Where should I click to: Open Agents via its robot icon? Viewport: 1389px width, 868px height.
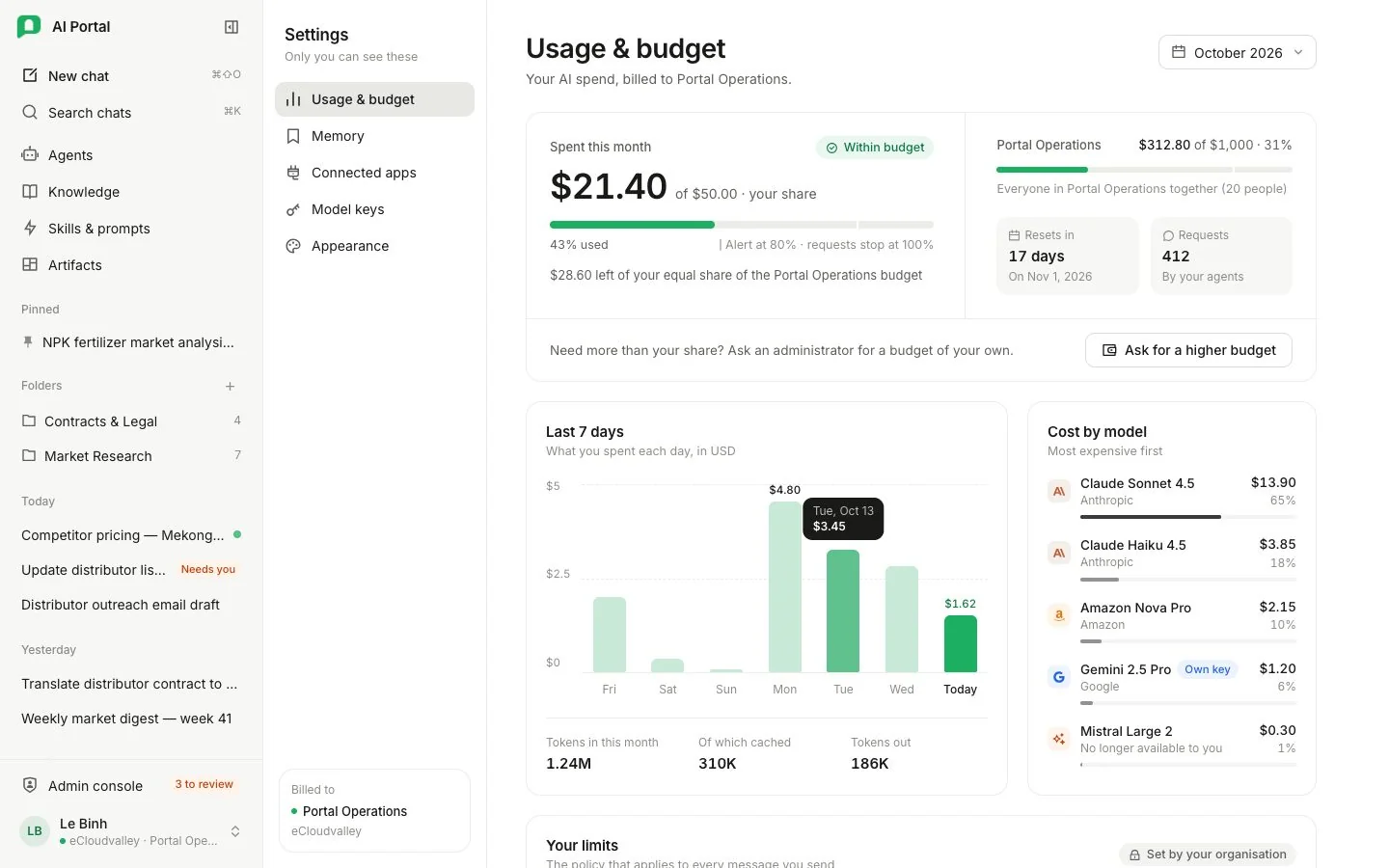30,154
